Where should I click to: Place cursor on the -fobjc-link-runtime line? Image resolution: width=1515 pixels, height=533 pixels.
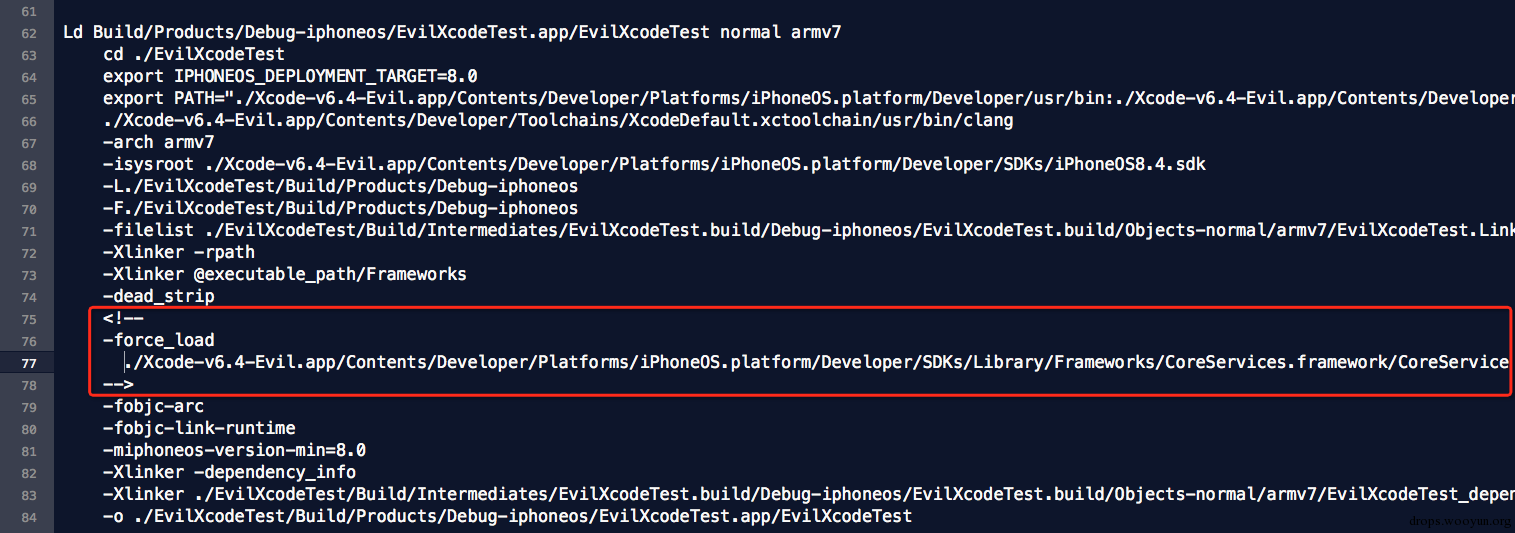pos(198,429)
